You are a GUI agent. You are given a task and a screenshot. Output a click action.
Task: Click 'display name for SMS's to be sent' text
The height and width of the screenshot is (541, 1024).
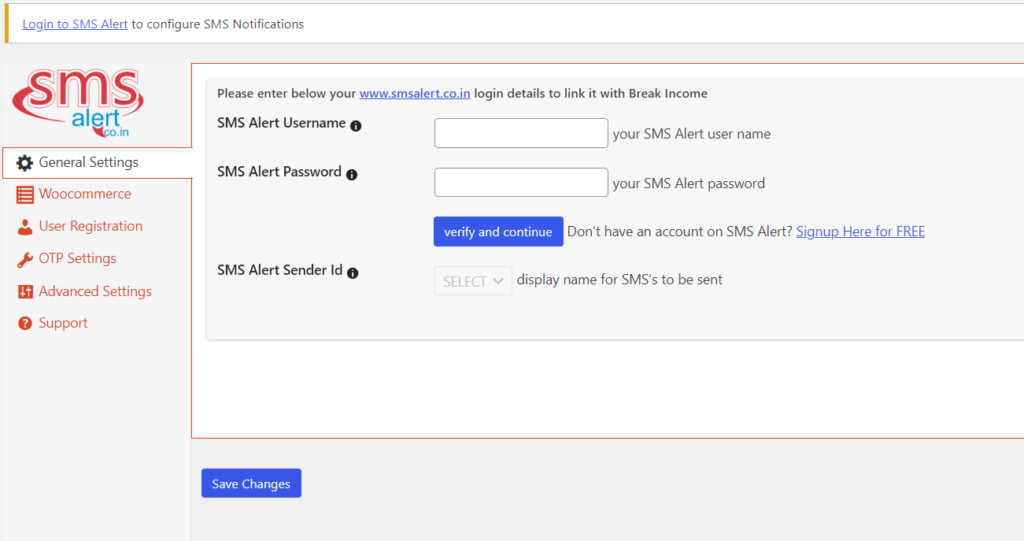pos(620,280)
